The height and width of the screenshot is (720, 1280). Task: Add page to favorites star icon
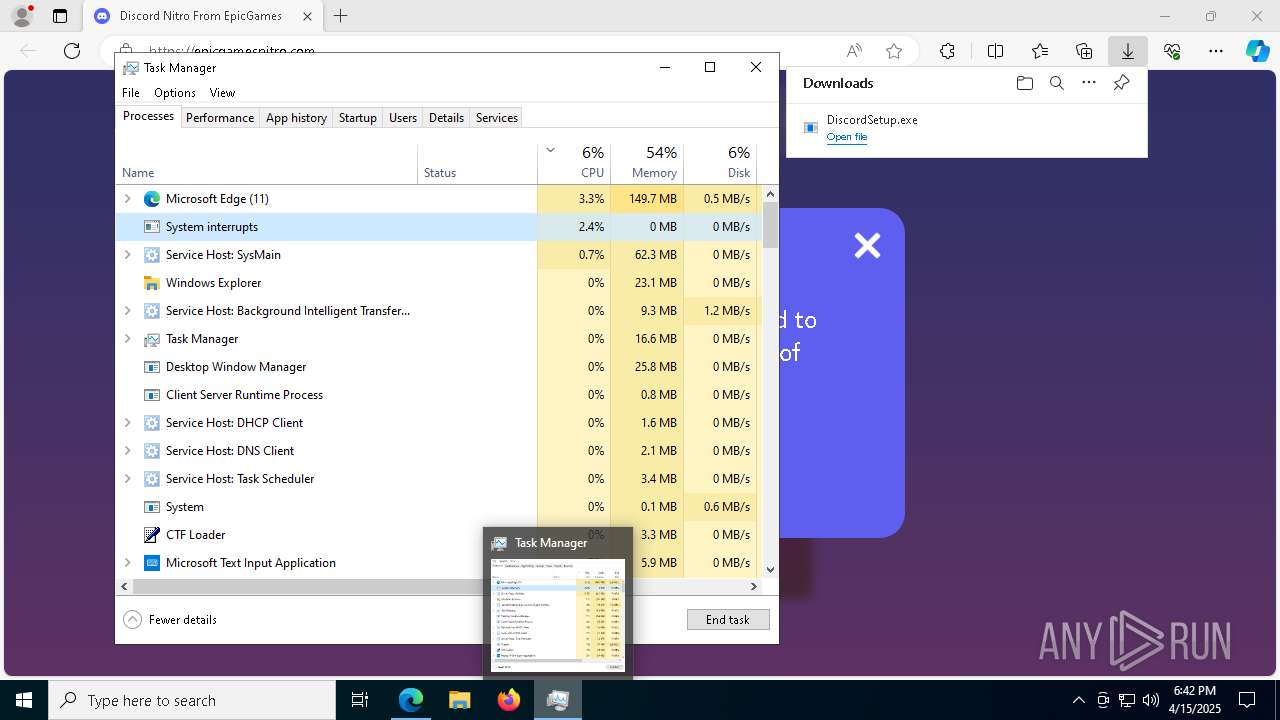[894, 51]
